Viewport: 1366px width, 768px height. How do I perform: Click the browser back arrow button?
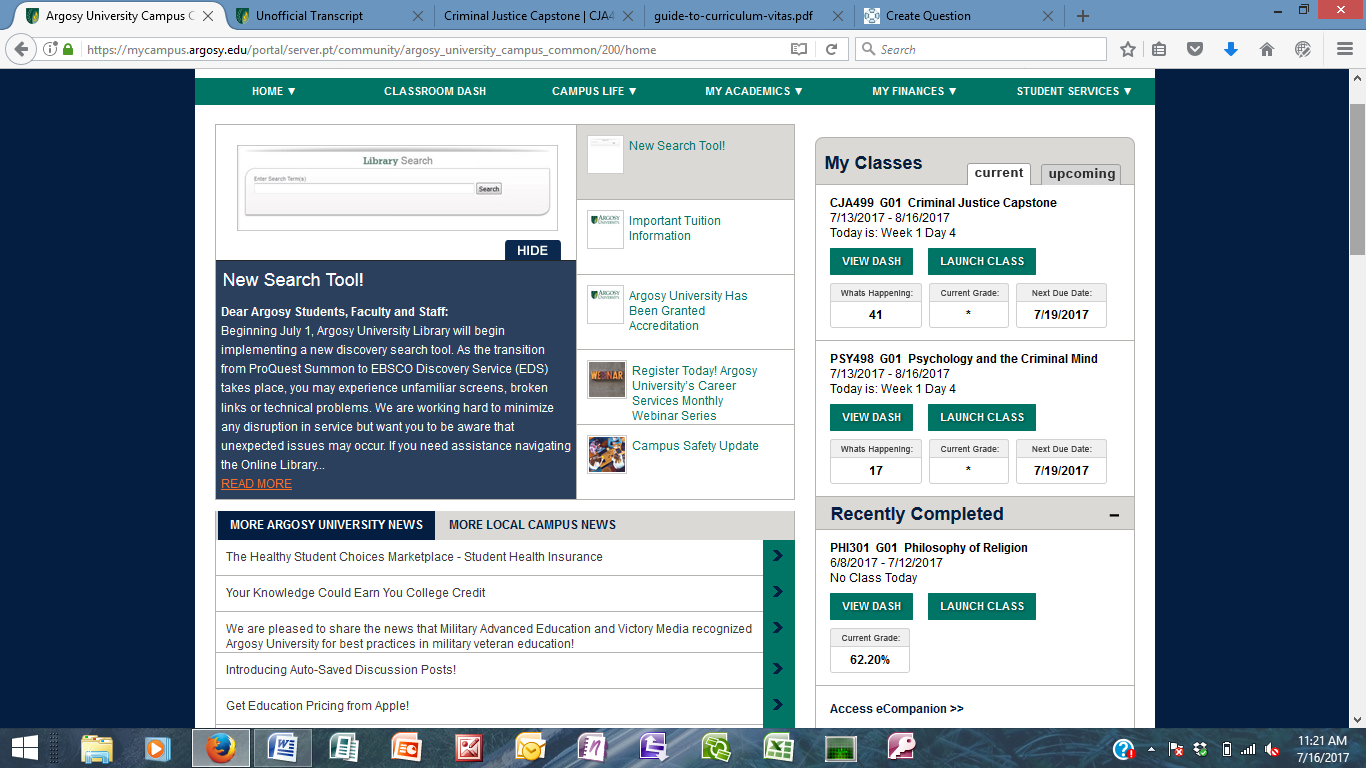click(x=22, y=49)
